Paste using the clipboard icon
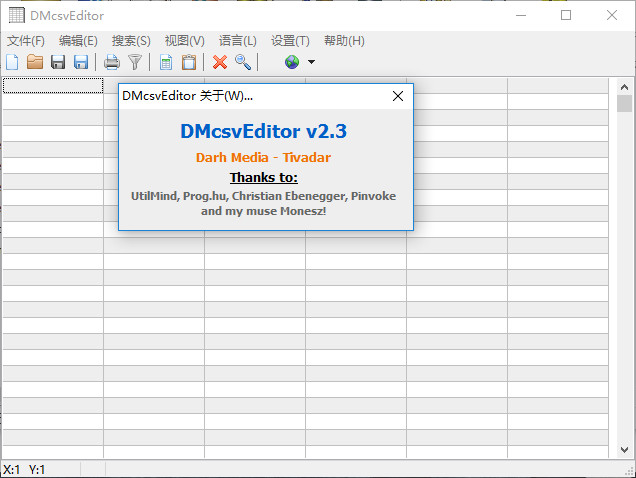 tap(189, 62)
